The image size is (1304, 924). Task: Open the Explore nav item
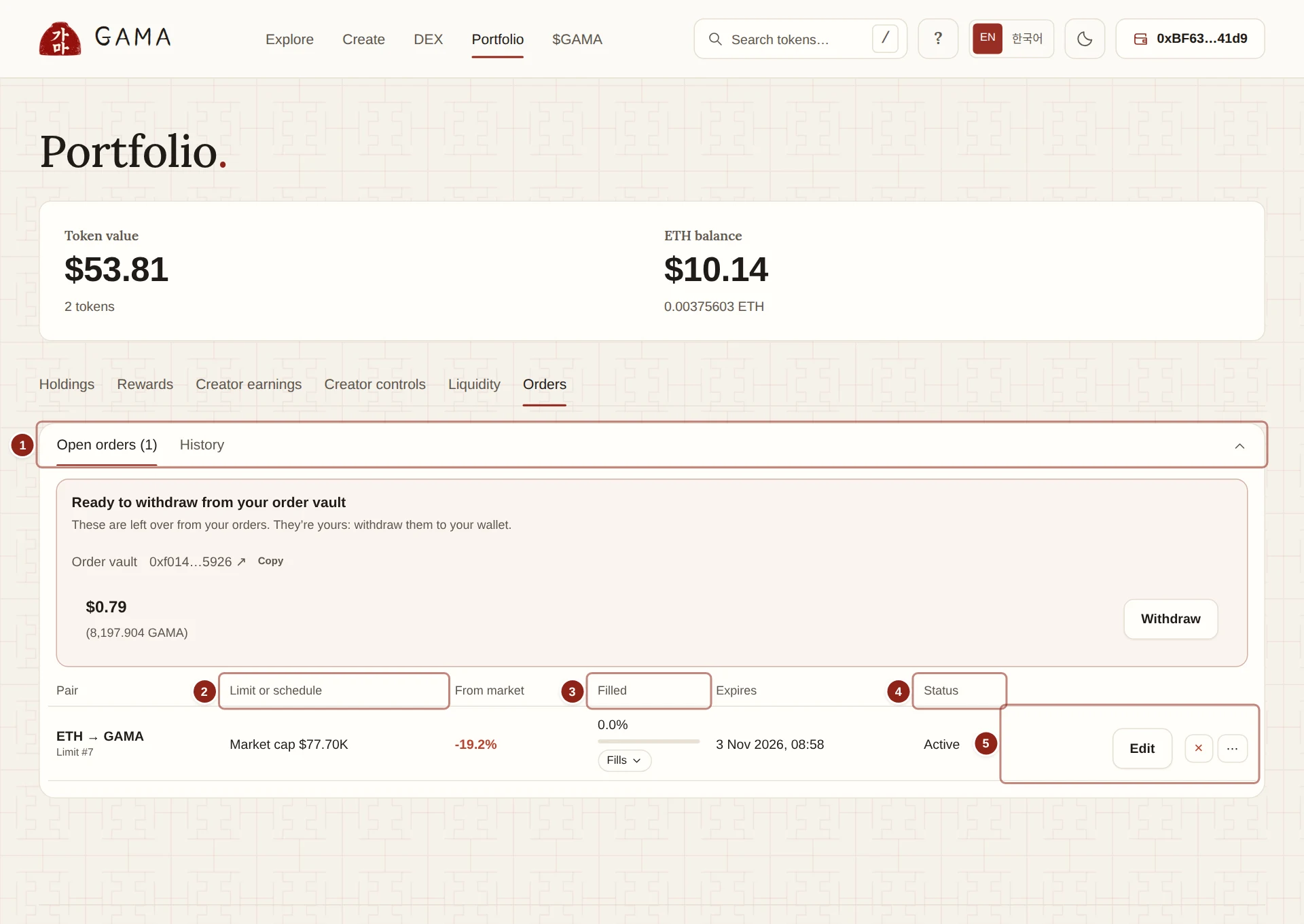289,39
